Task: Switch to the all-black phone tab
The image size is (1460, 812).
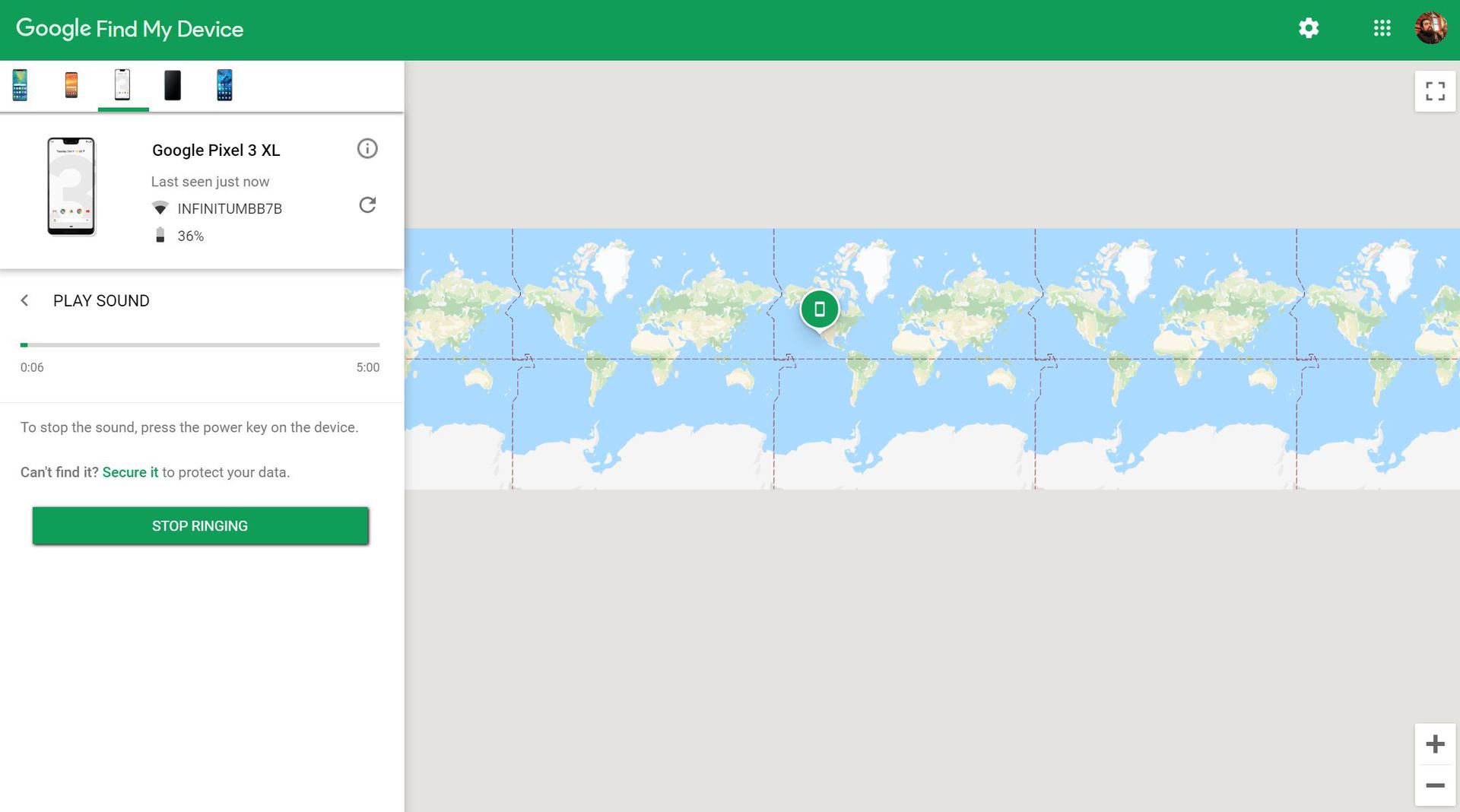Action: 173,85
